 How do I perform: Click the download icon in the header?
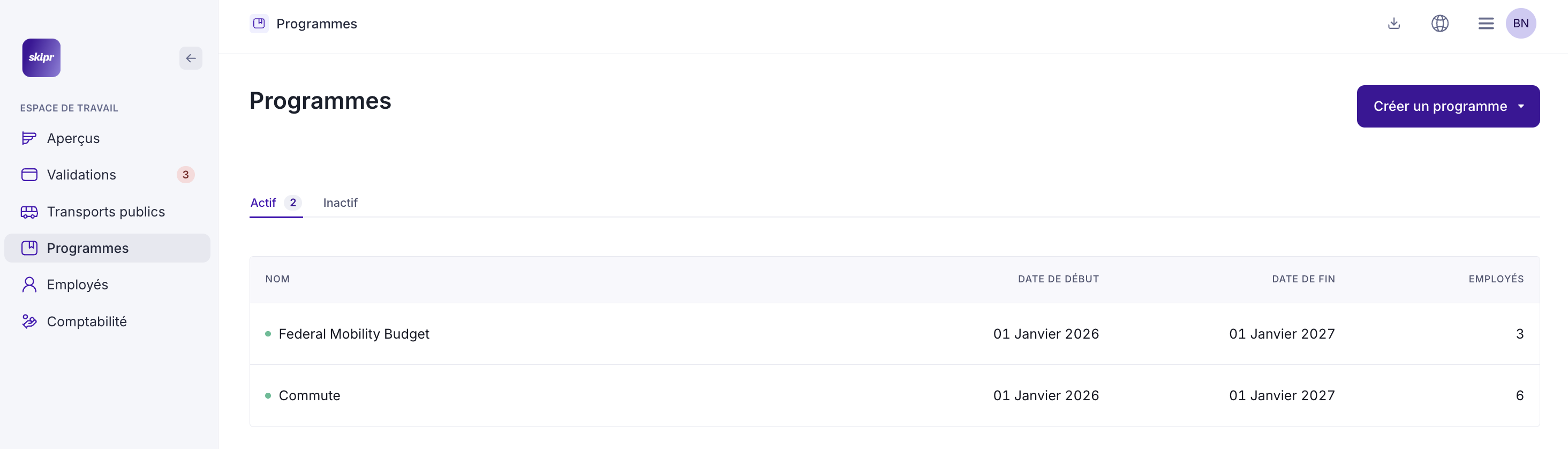click(1393, 24)
